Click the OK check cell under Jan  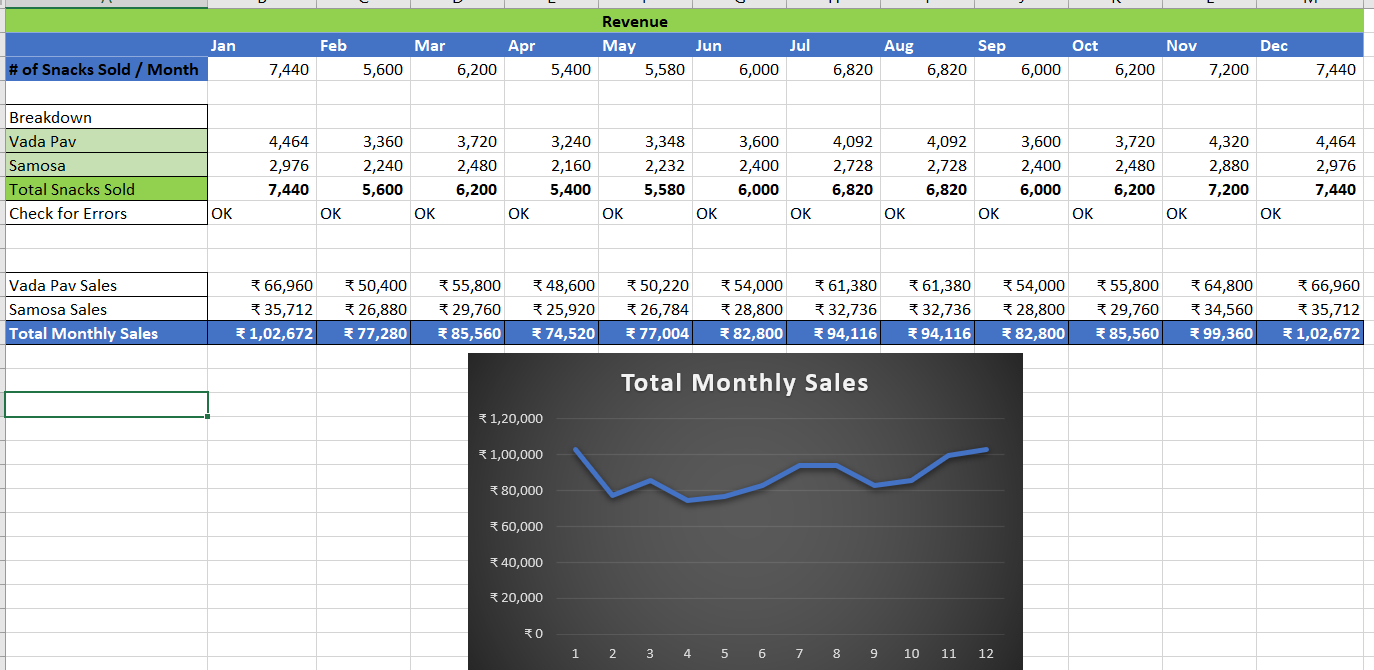pyautogui.click(x=262, y=213)
